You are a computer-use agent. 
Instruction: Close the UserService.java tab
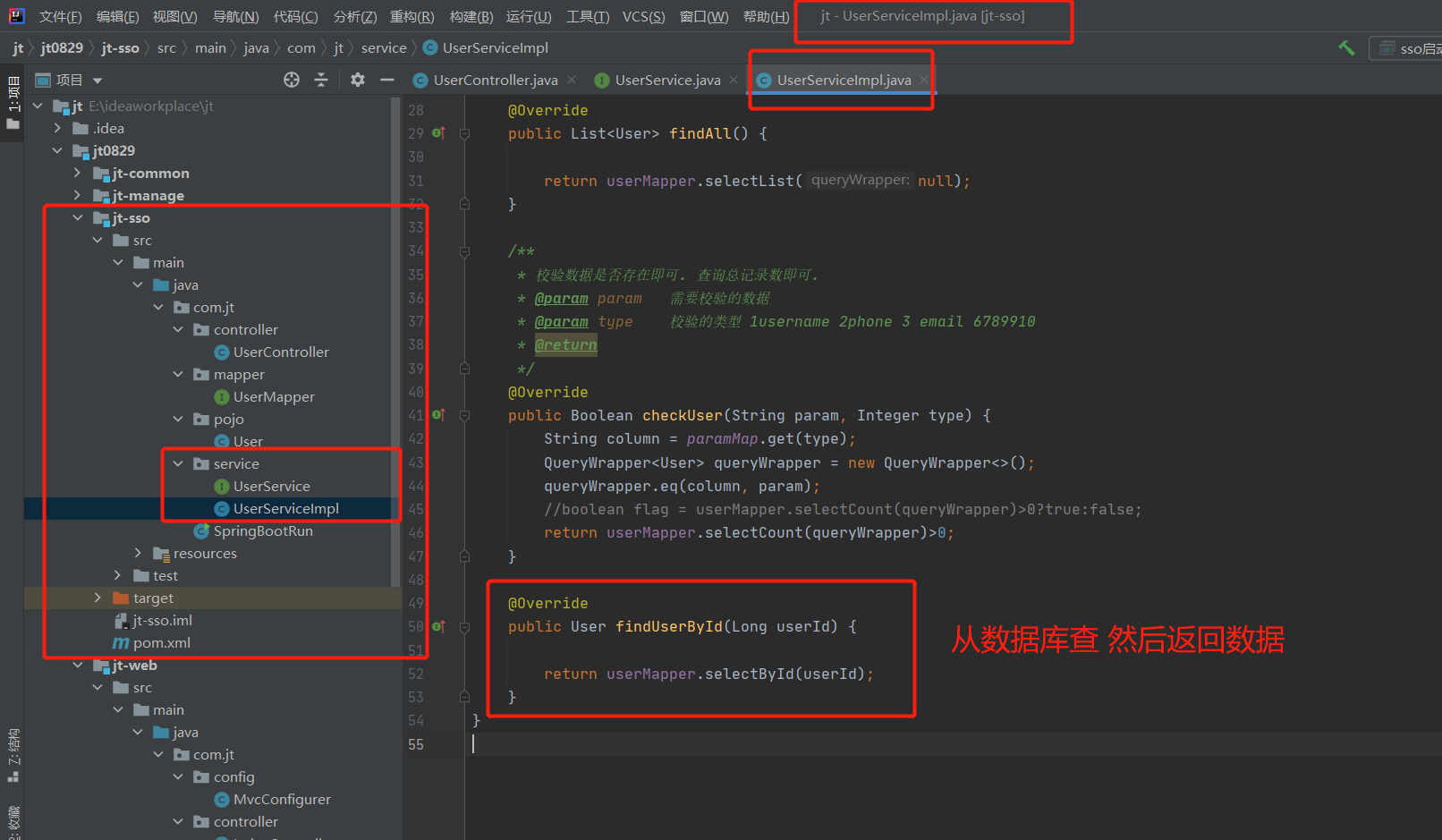[734, 80]
